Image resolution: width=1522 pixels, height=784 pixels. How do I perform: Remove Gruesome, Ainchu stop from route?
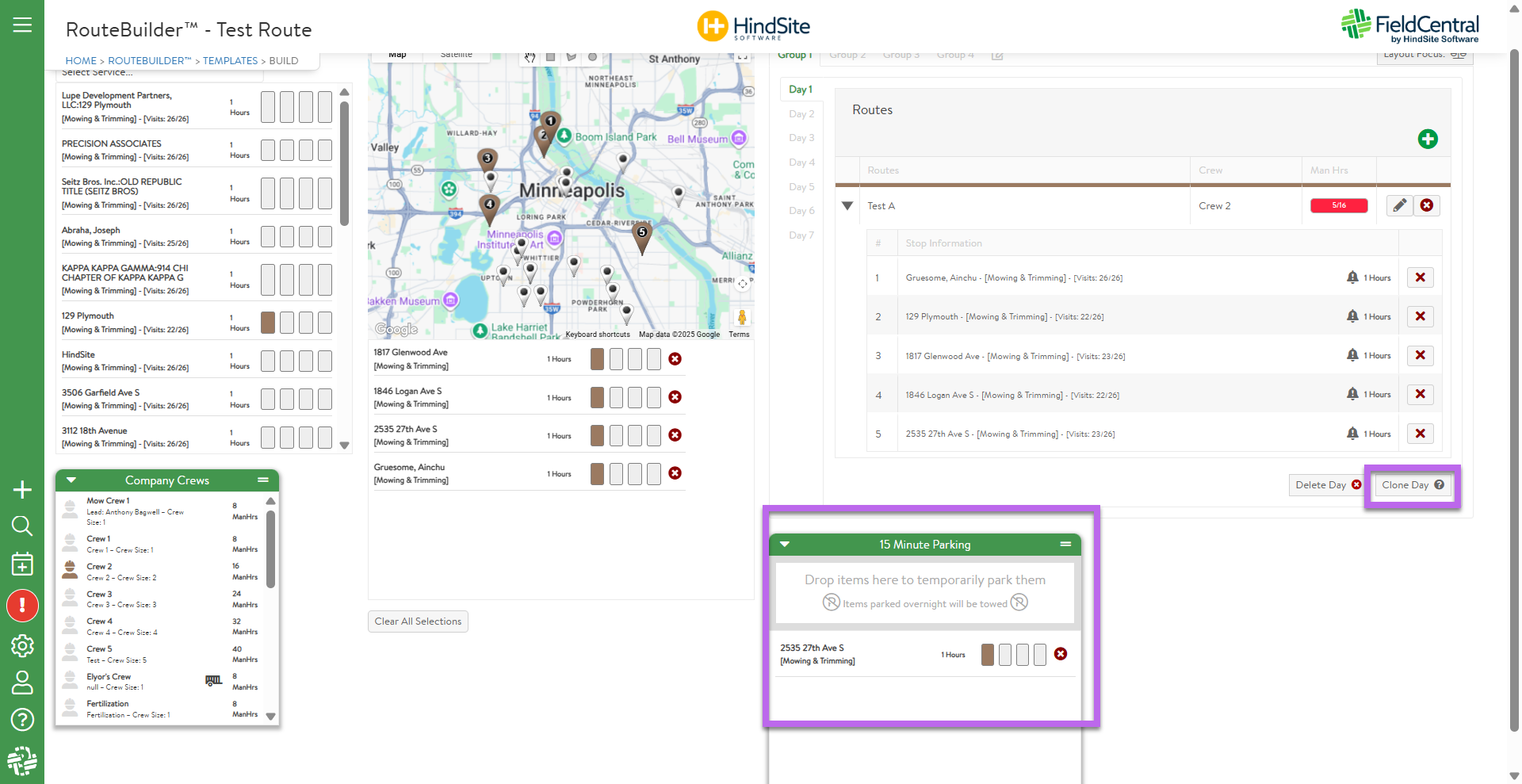click(1420, 277)
